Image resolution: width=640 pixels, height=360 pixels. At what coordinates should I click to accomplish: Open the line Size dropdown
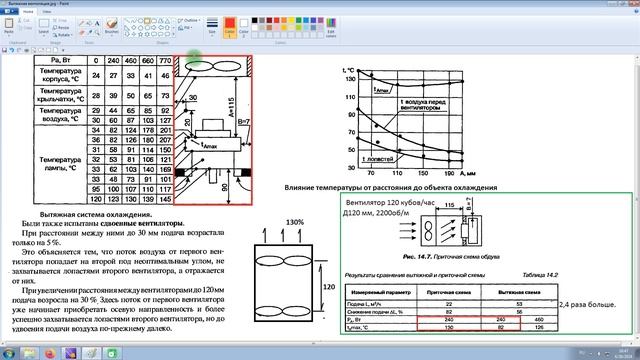(212, 27)
